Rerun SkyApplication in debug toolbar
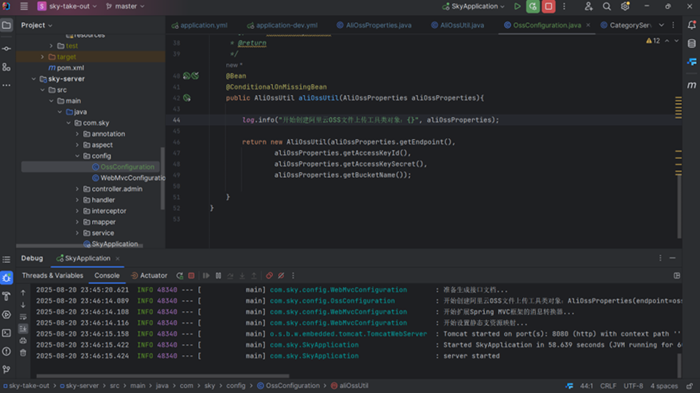Image resolution: width=700 pixels, height=393 pixels. click(x=179, y=276)
